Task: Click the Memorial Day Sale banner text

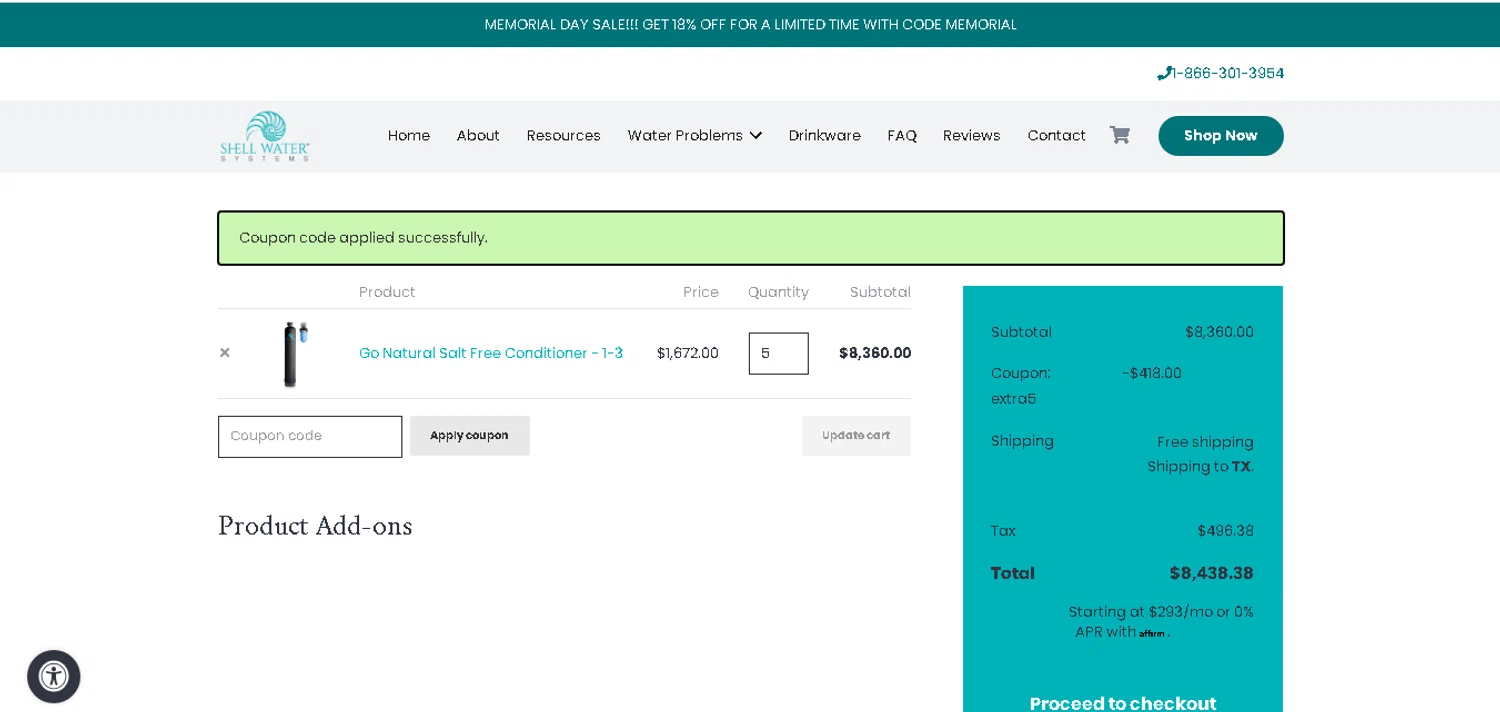Action: (750, 24)
